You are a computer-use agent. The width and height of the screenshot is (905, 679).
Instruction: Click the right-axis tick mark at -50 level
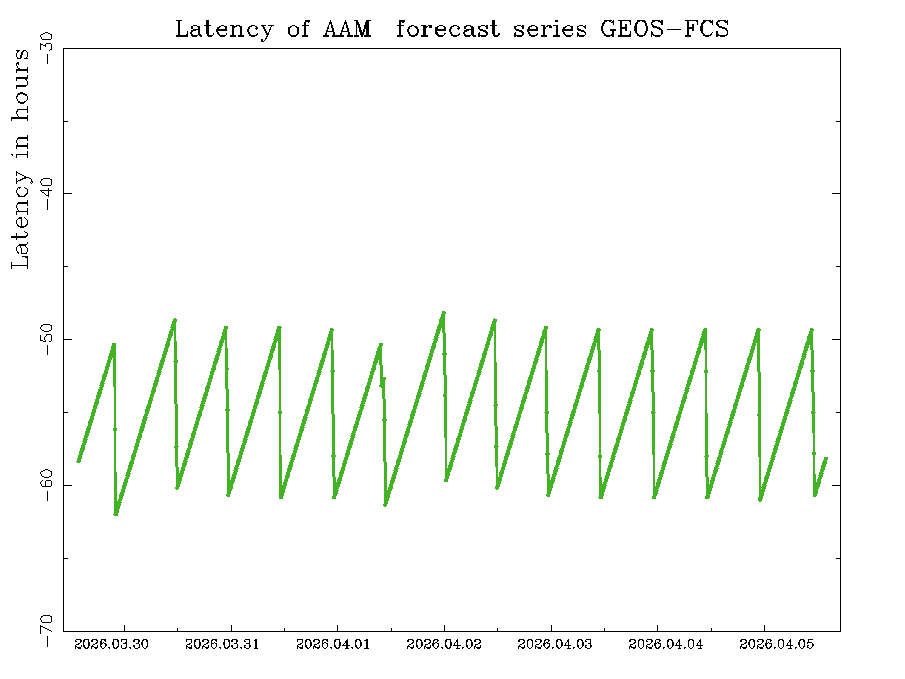click(835, 339)
